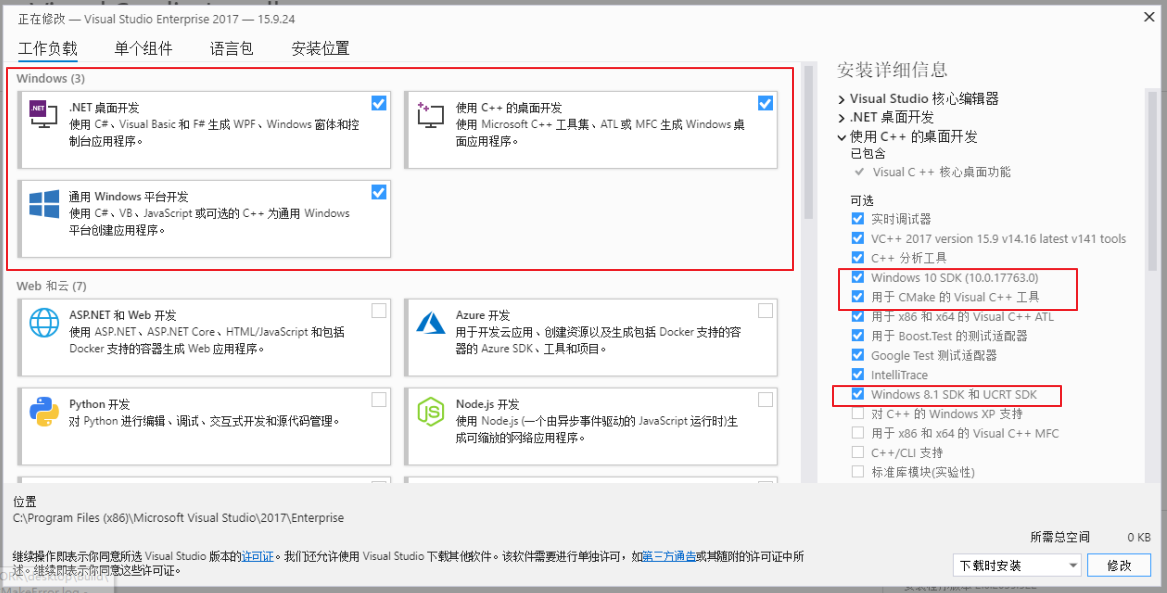Uncheck the IntelliTrace component
Viewport: 1167px width, 593px height.
tap(857, 374)
